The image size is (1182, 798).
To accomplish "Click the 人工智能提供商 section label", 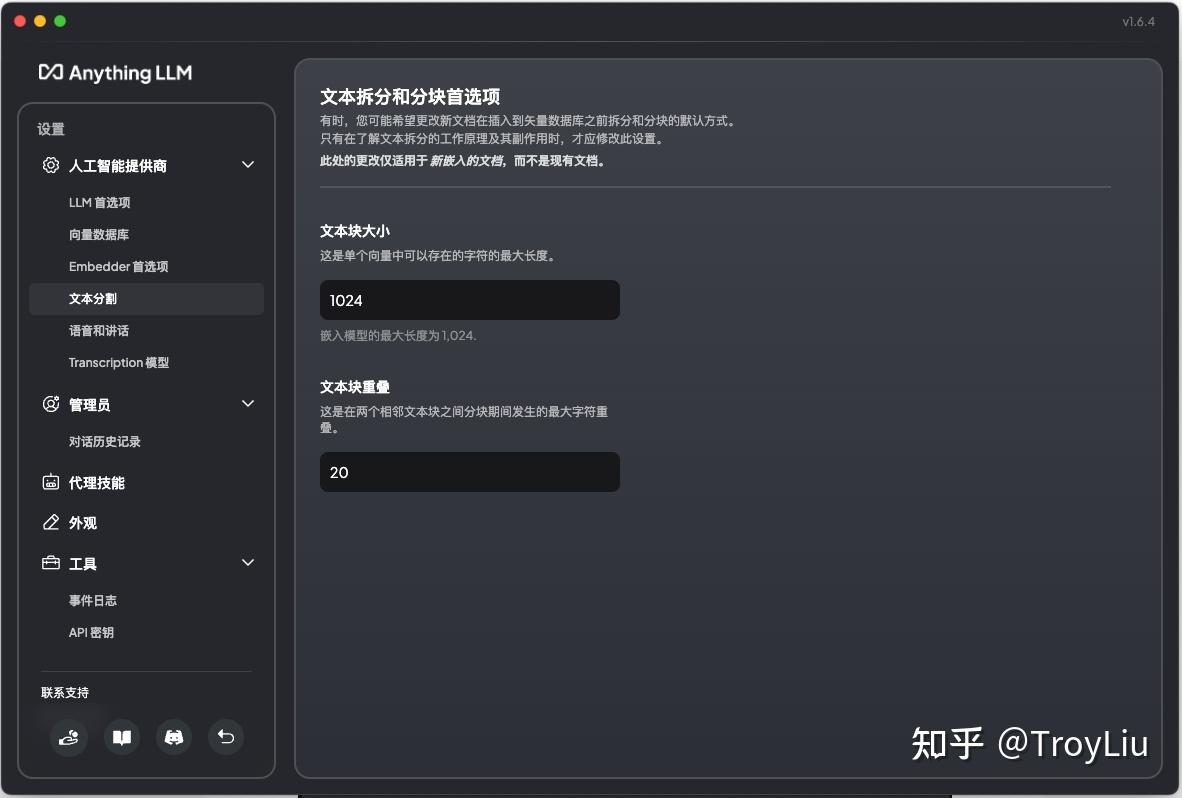I will click(118, 166).
